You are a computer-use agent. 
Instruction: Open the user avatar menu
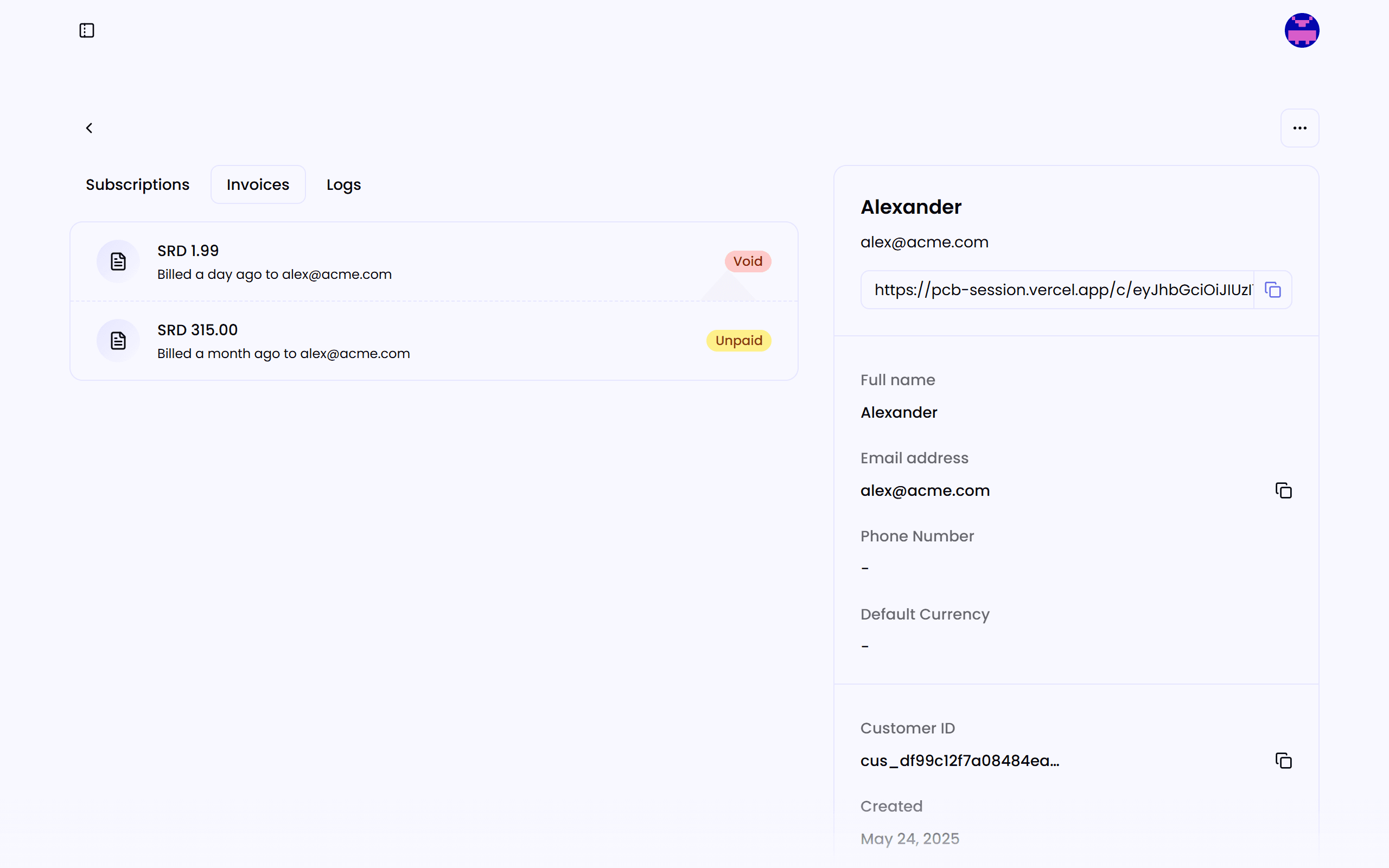pyautogui.click(x=1301, y=30)
